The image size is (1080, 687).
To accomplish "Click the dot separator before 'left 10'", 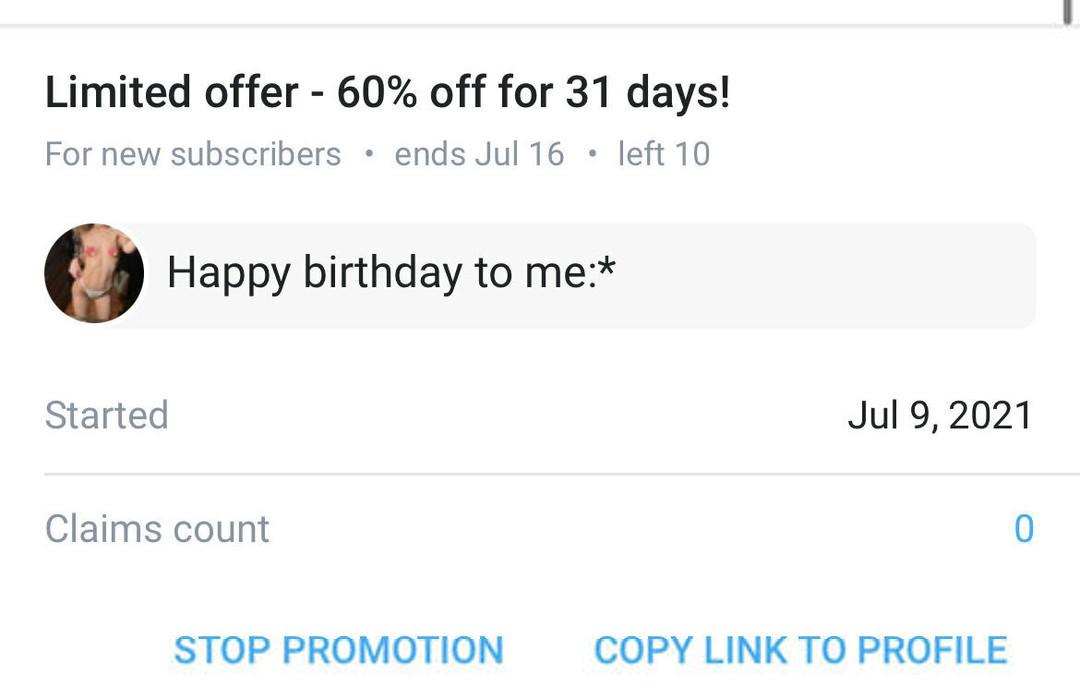I will 592,155.
